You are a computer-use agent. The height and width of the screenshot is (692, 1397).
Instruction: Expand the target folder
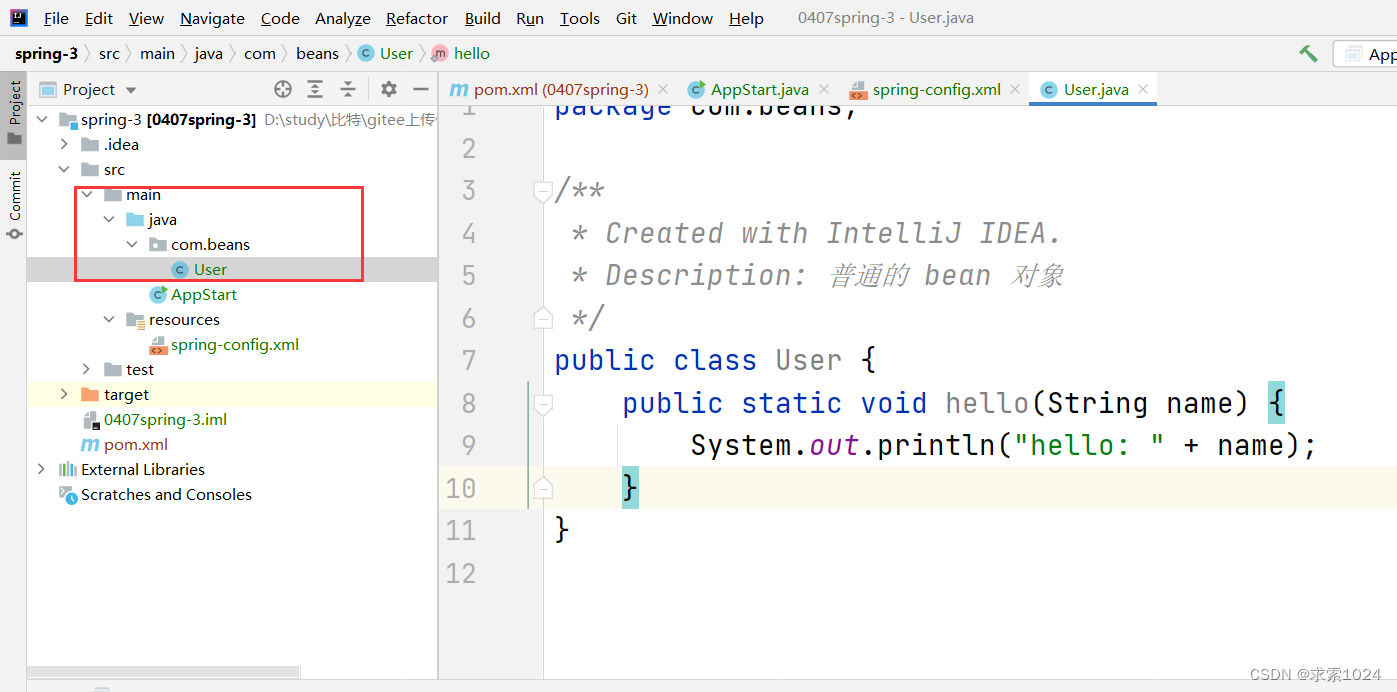[x=64, y=394]
